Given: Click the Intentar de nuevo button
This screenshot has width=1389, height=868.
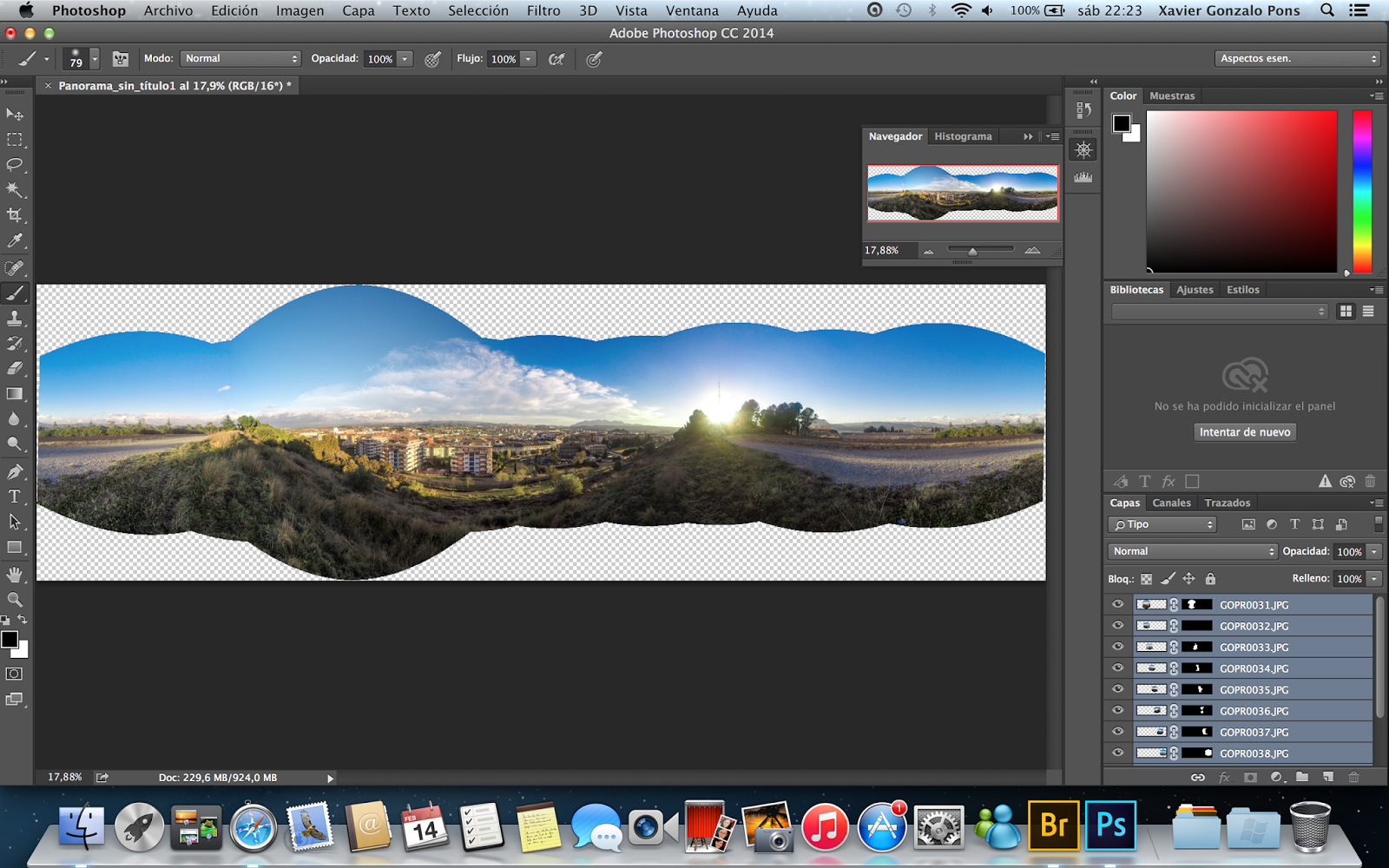Looking at the screenshot, I should pyautogui.click(x=1245, y=432).
